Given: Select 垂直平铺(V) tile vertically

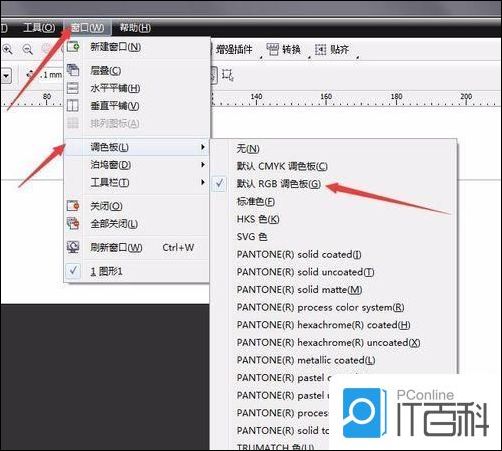Looking at the screenshot, I should click(x=137, y=106).
